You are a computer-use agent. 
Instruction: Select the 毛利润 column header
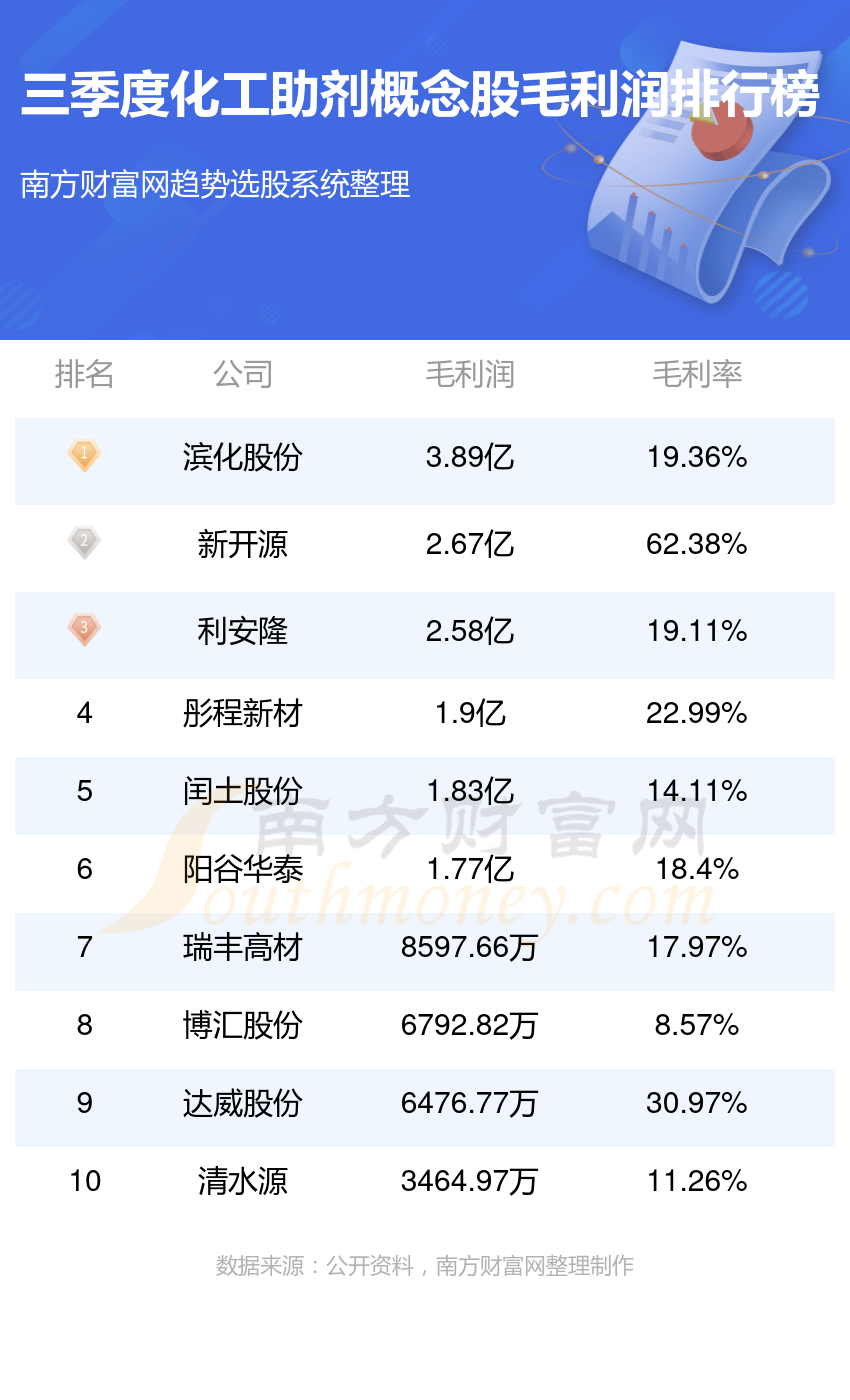(470, 374)
